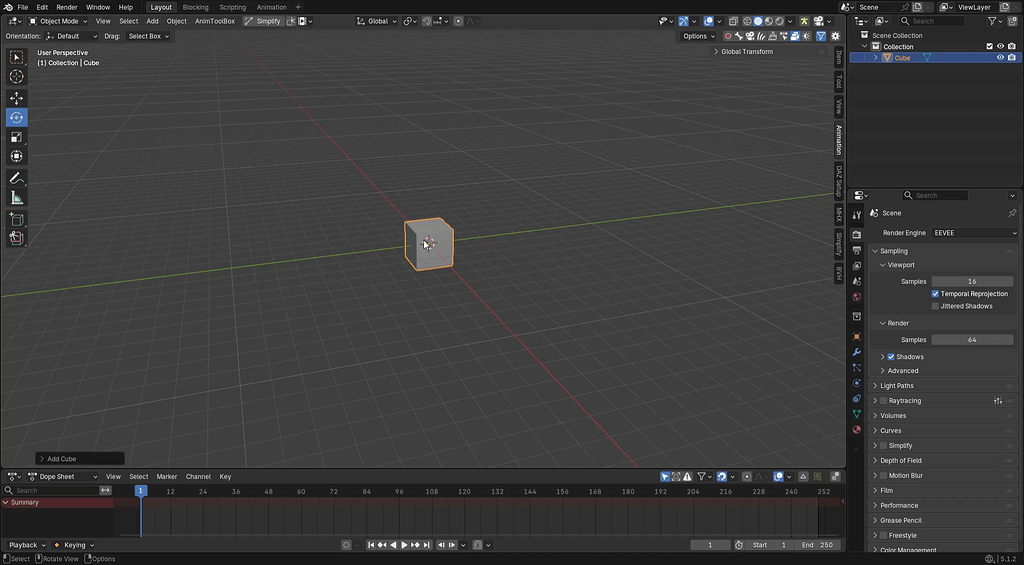
Task: Toggle the Shadows checkbox
Action: [x=891, y=357]
